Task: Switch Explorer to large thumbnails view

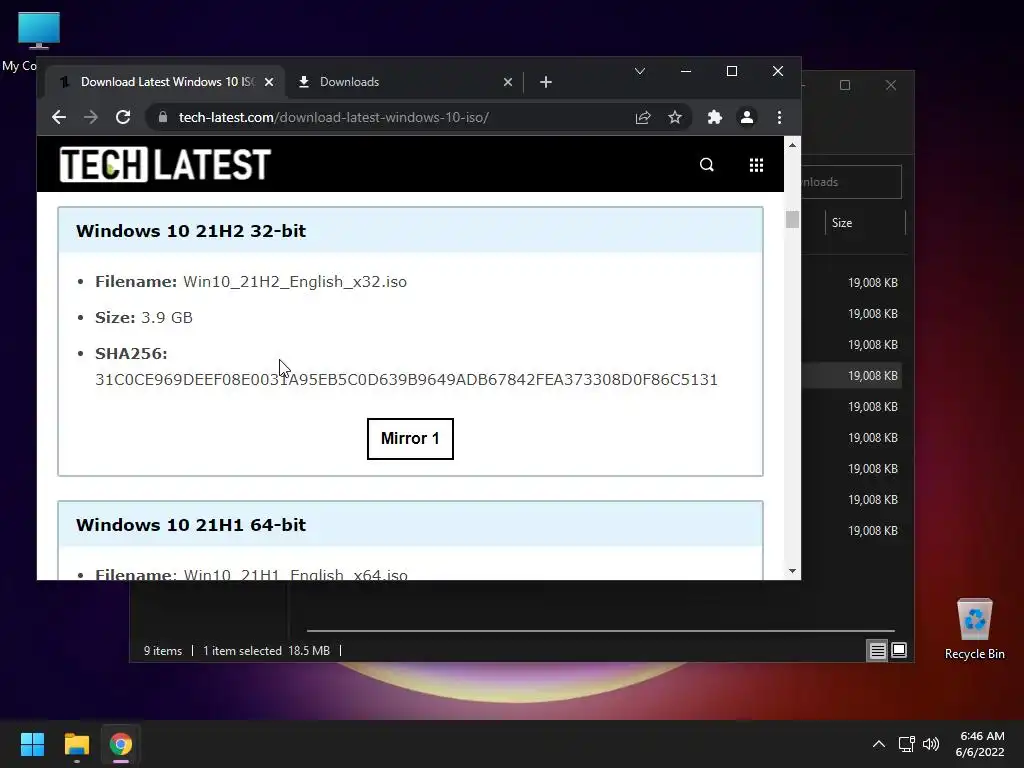Action: (899, 650)
